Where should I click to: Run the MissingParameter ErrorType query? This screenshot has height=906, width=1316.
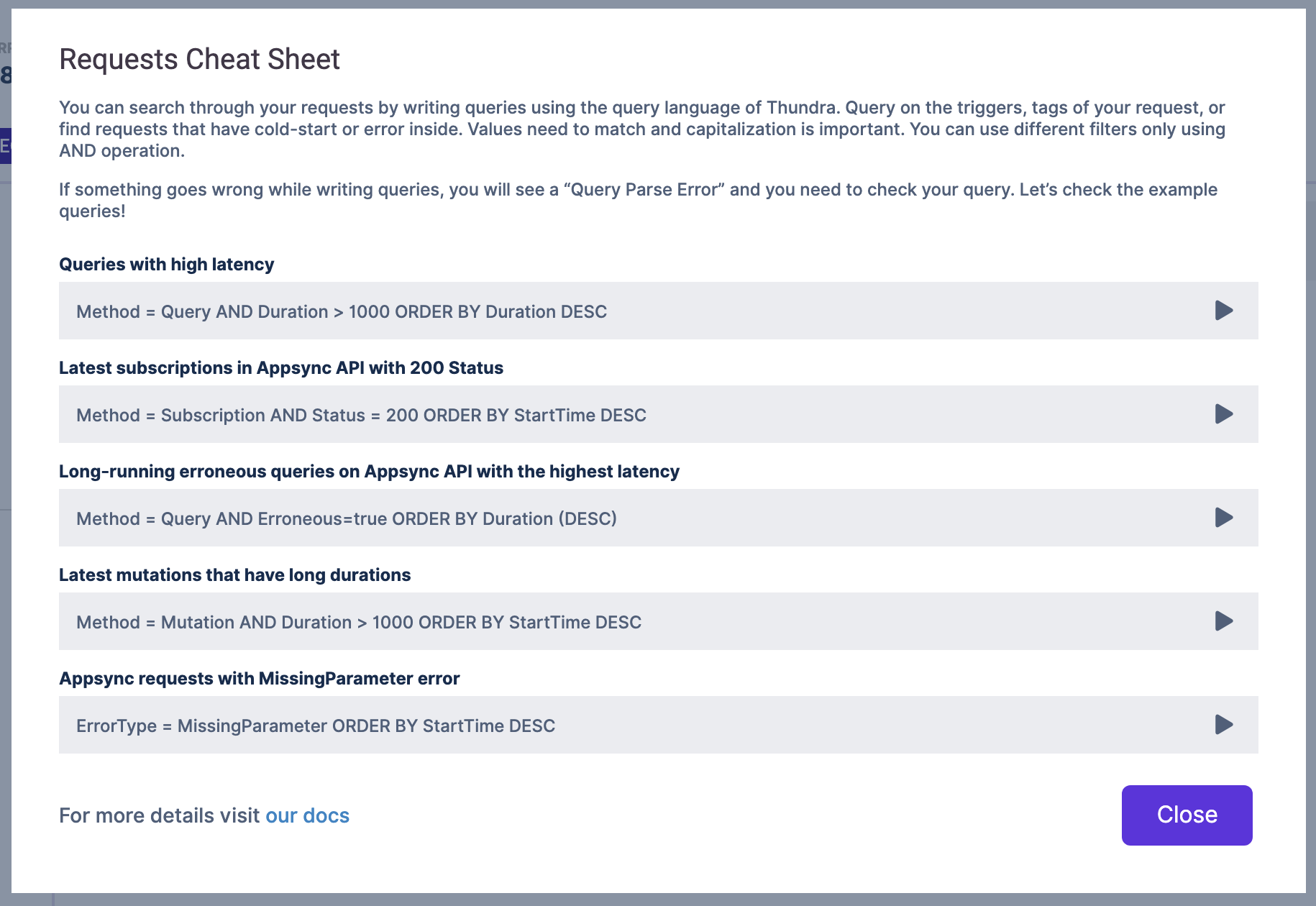pyautogui.click(x=1223, y=725)
